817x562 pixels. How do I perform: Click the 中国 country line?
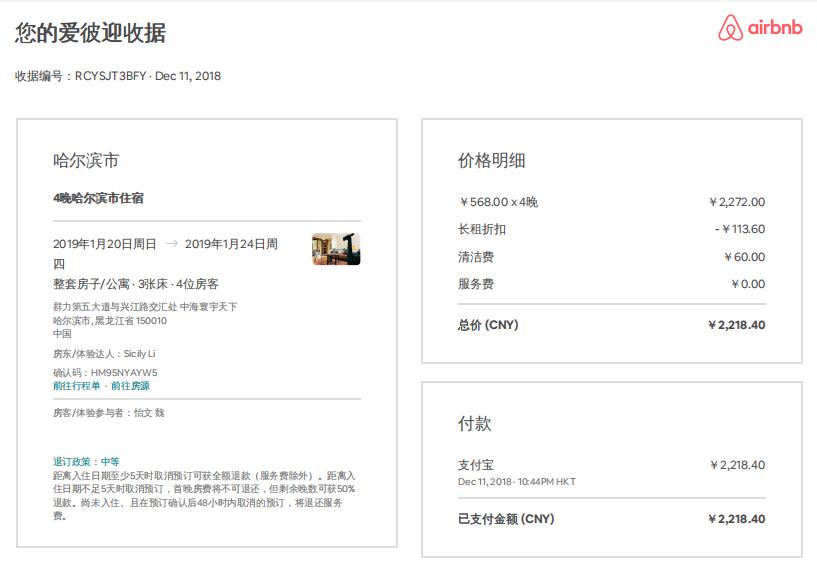click(x=63, y=334)
